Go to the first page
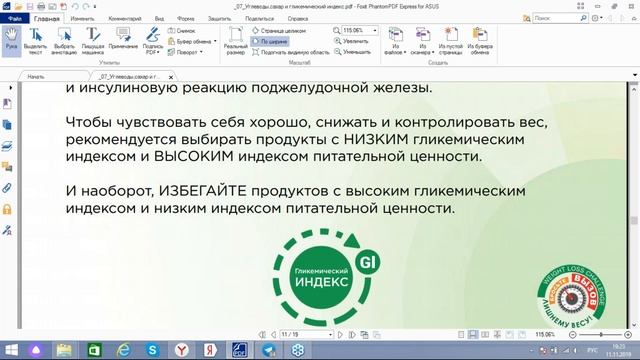This screenshot has height=360, width=640. [262, 335]
